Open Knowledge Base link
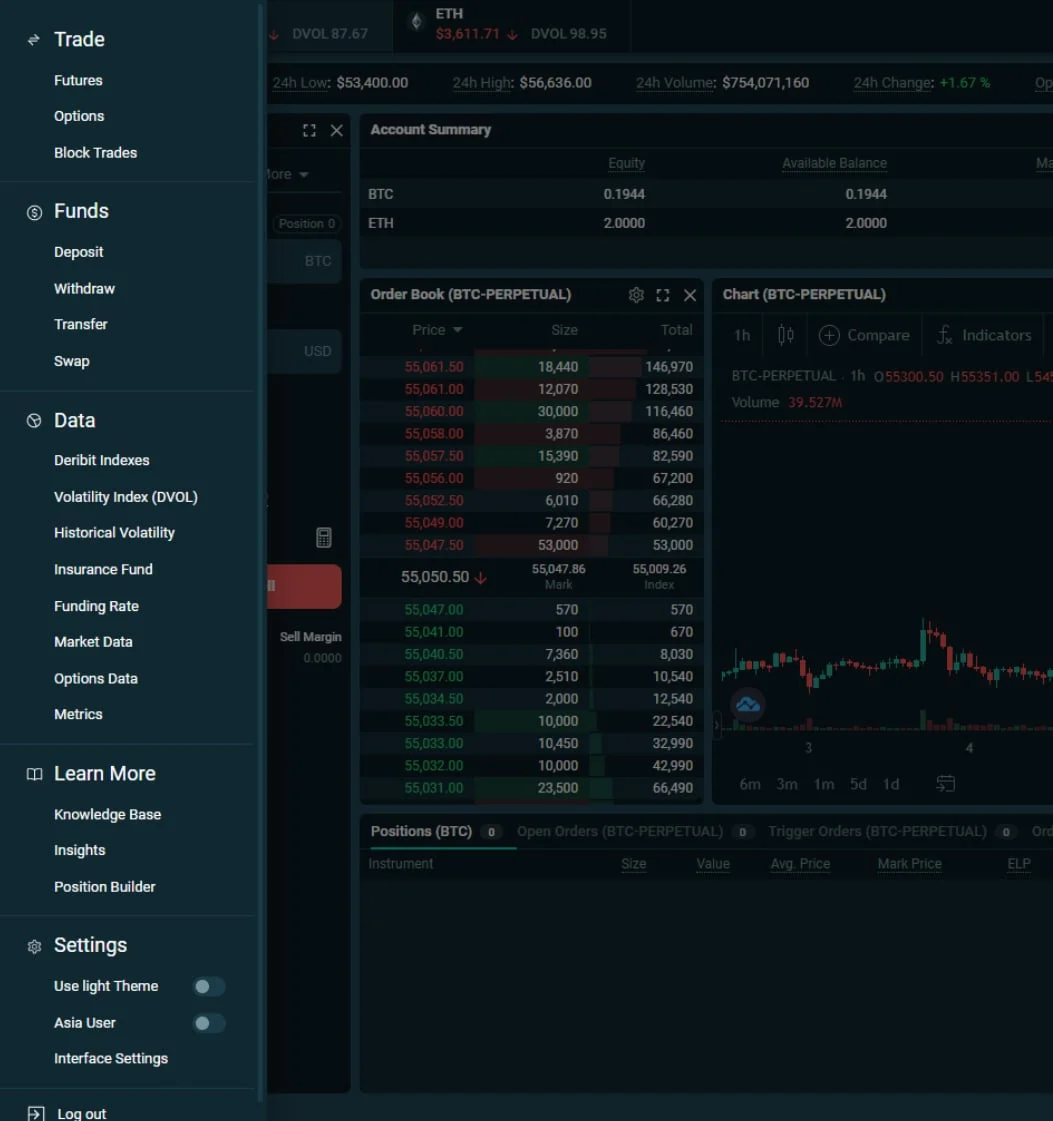The image size is (1053, 1121). [x=107, y=815]
